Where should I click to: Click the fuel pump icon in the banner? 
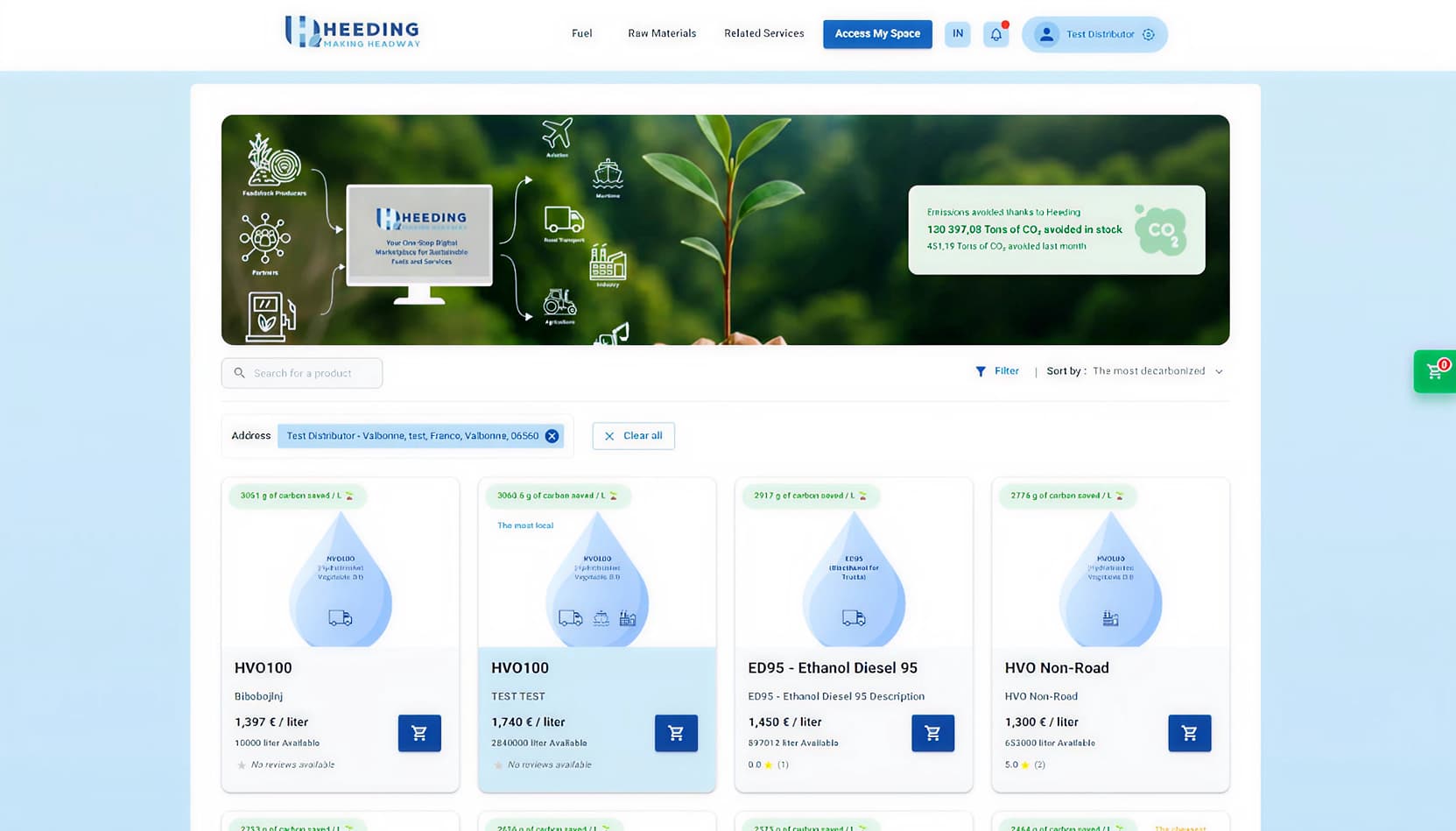[271, 316]
